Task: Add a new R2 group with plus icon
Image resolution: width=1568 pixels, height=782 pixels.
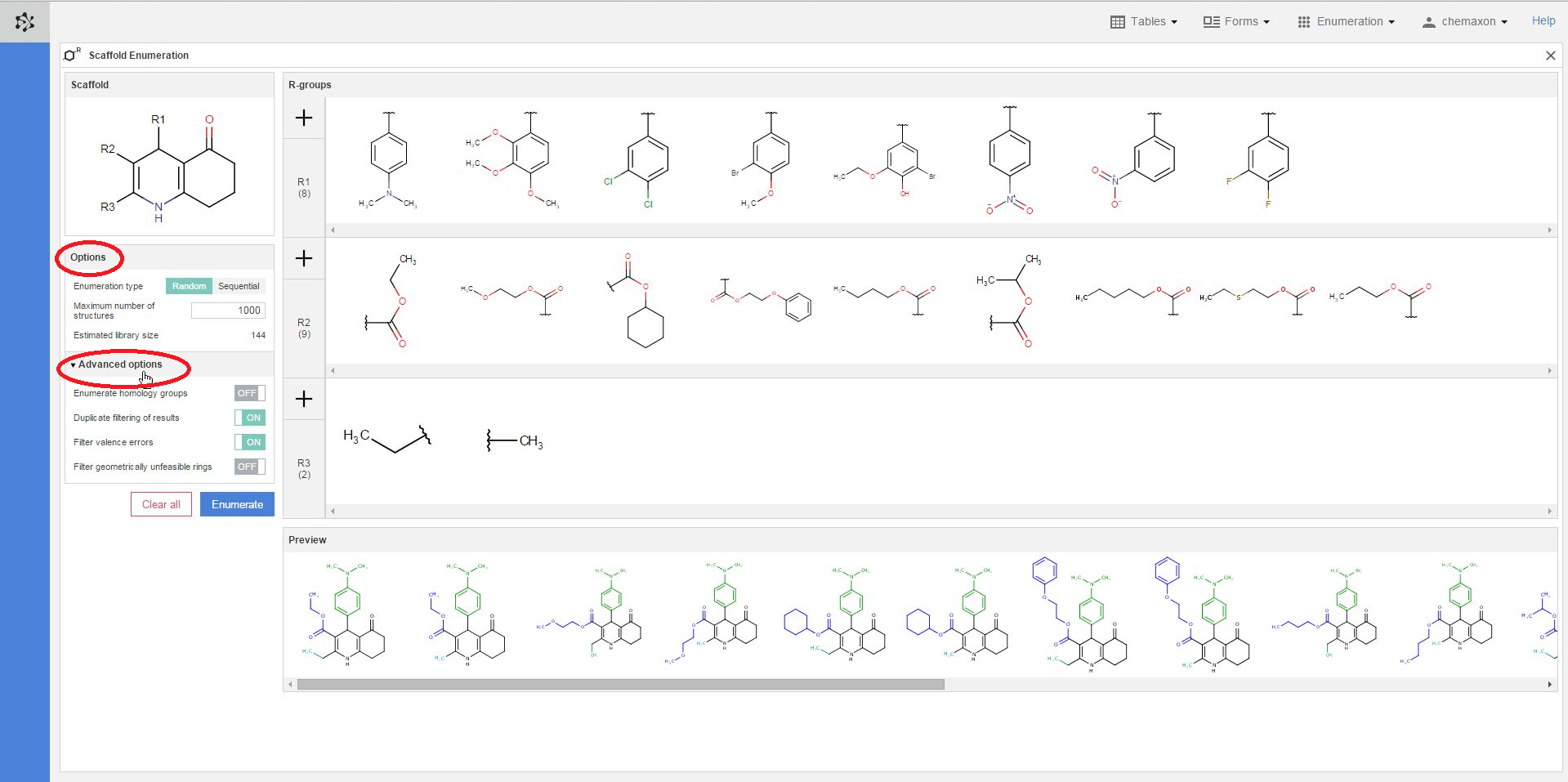Action: (304, 258)
